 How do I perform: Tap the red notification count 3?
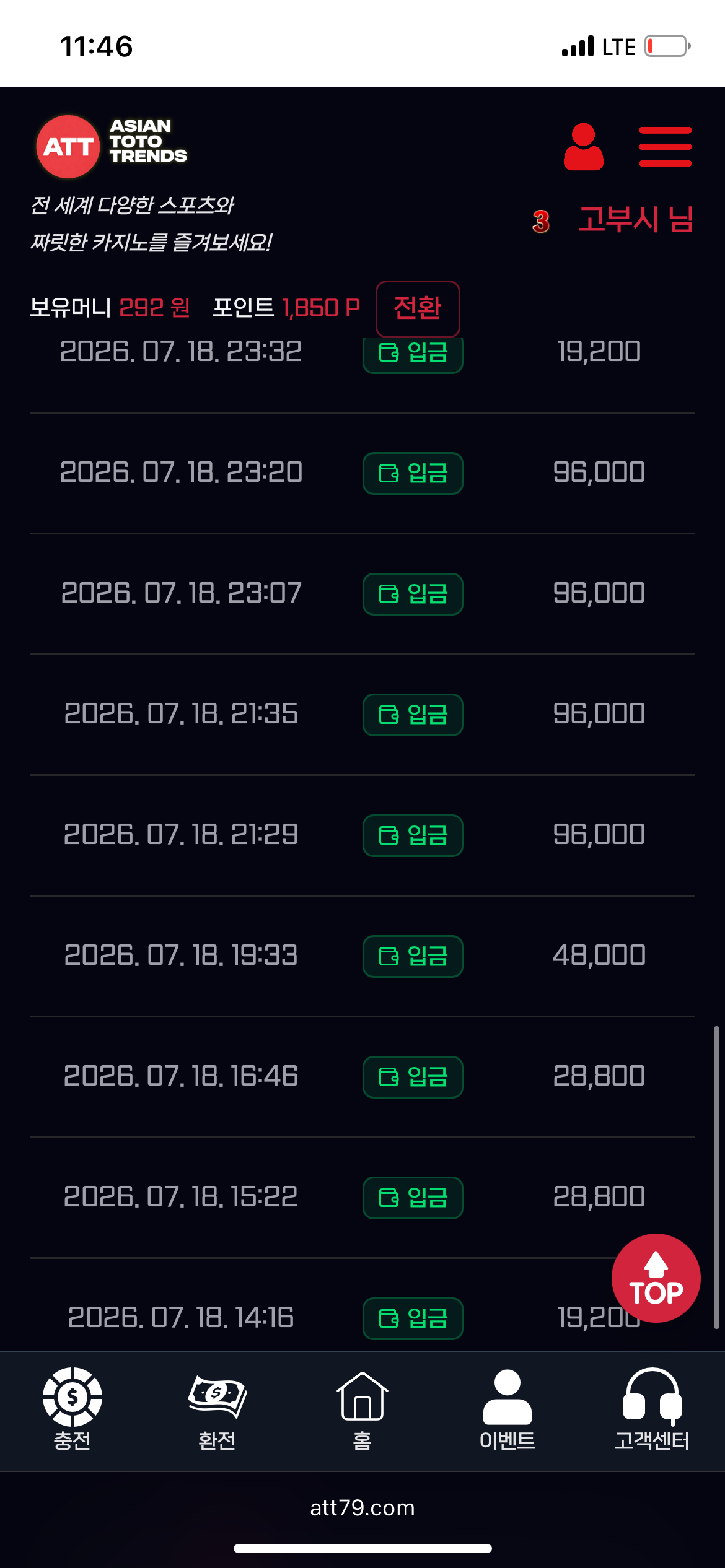click(x=541, y=221)
